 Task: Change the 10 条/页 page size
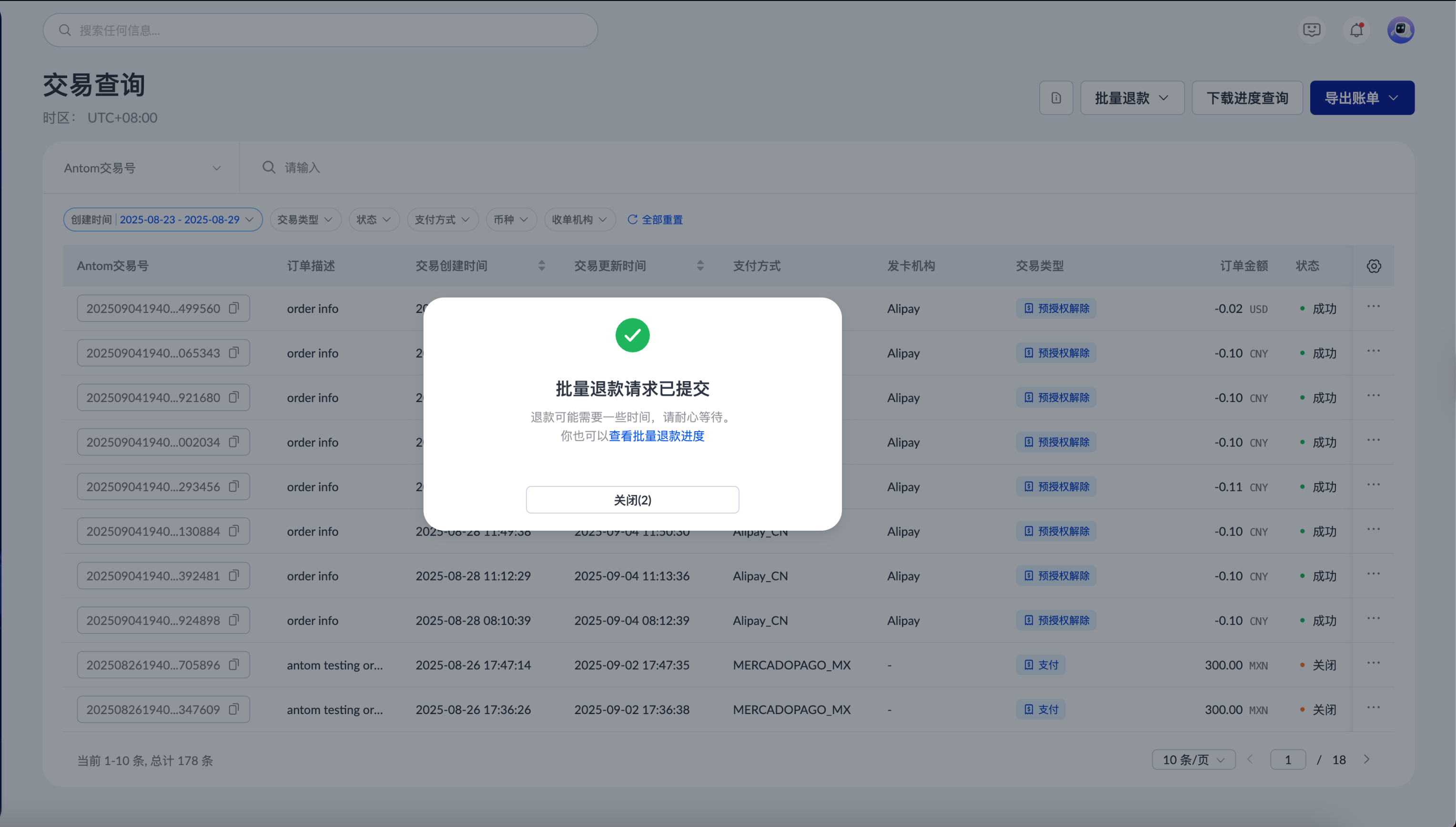pyautogui.click(x=1193, y=760)
